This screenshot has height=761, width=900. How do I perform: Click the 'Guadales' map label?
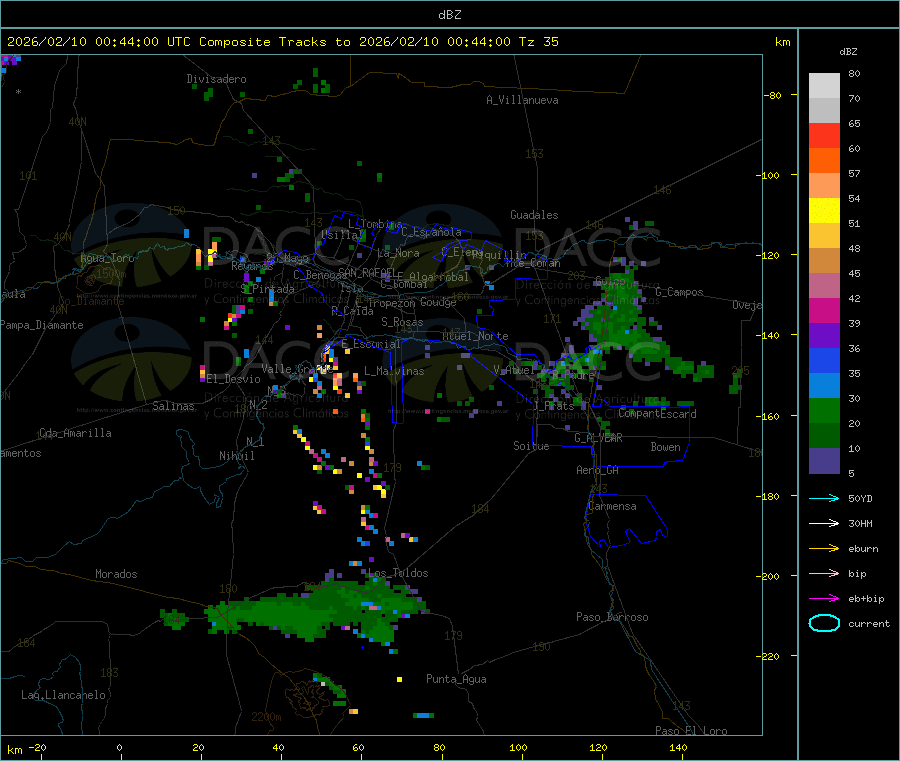[534, 215]
